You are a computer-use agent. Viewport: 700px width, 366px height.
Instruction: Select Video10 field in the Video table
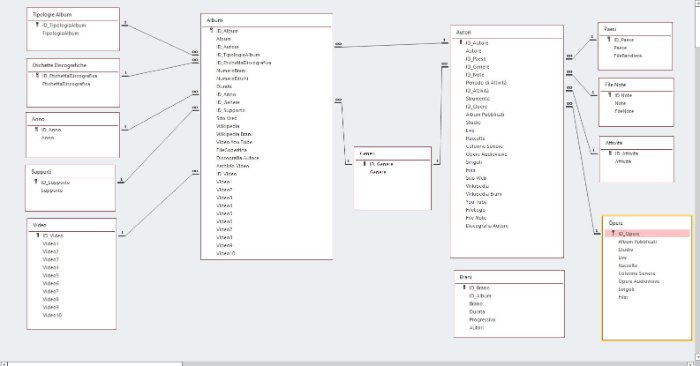pyautogui.click(x=52, y=315)
